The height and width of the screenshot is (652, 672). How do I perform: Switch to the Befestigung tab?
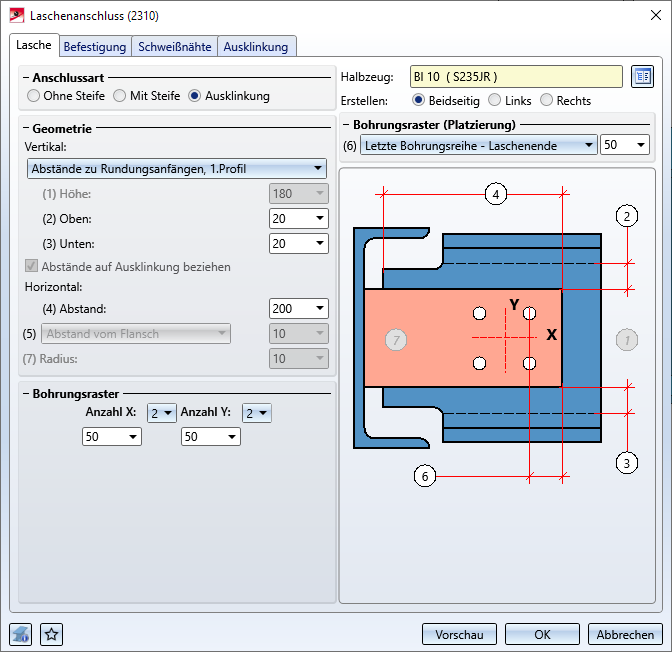pos(95,46)
